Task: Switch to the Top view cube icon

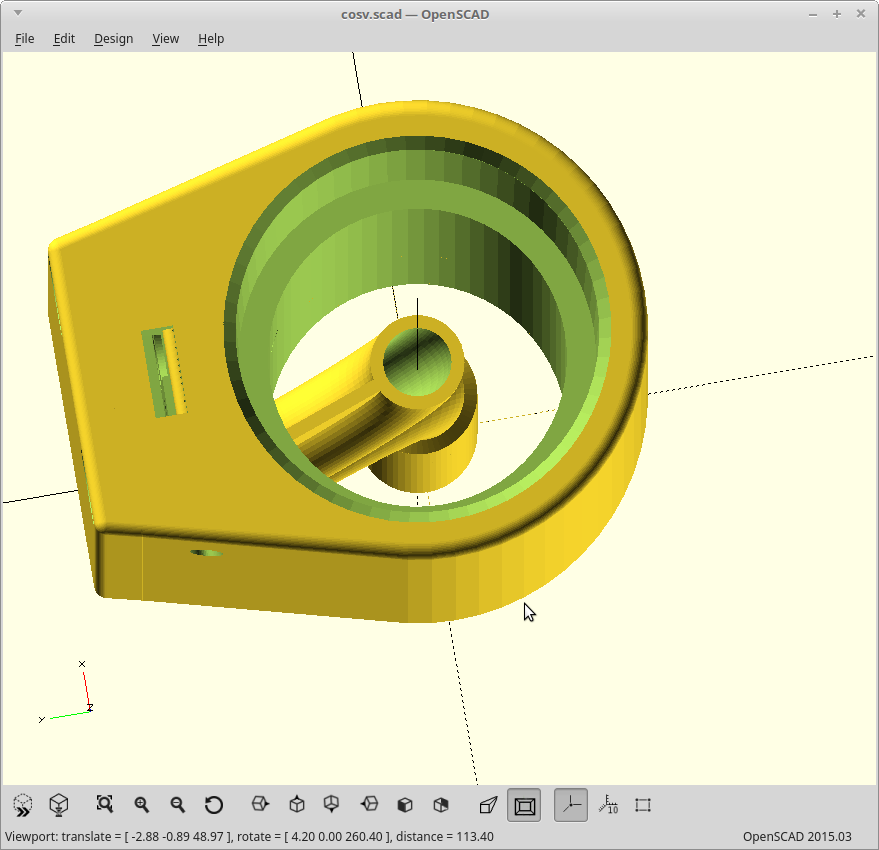Action: point(296,804)
